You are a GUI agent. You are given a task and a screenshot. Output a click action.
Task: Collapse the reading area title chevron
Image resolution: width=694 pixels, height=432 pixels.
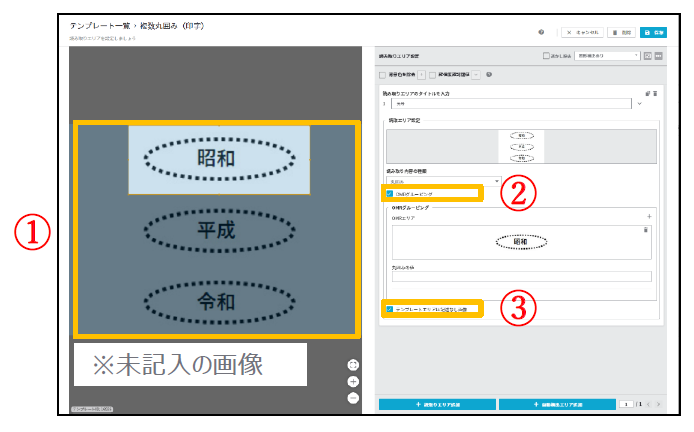point(639,103)
